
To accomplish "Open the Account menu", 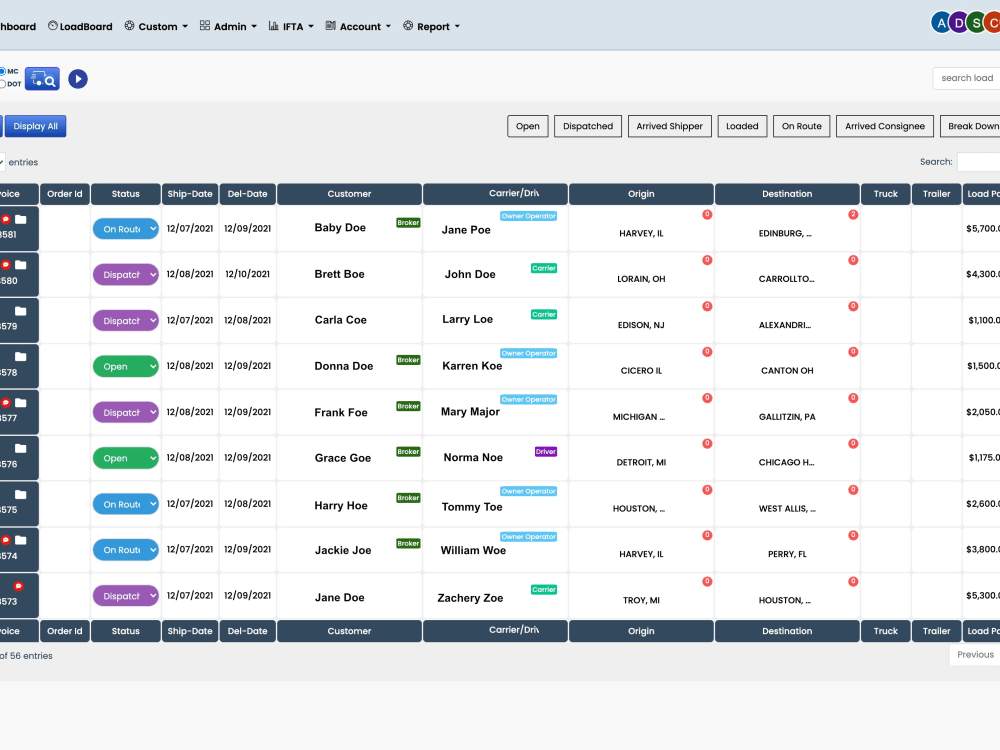I will (358, 26).
